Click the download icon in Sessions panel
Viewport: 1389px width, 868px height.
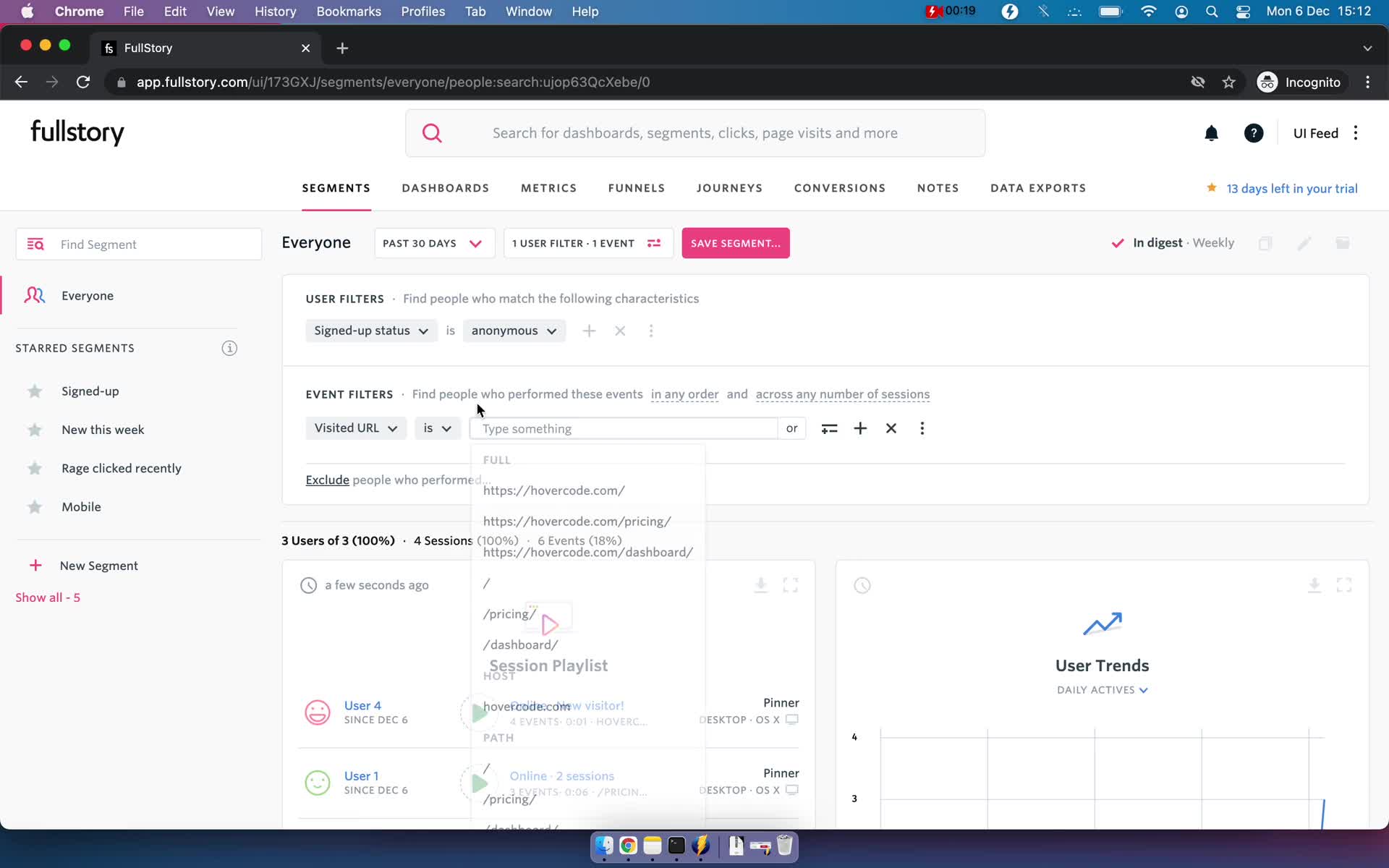tap(761, 585)
